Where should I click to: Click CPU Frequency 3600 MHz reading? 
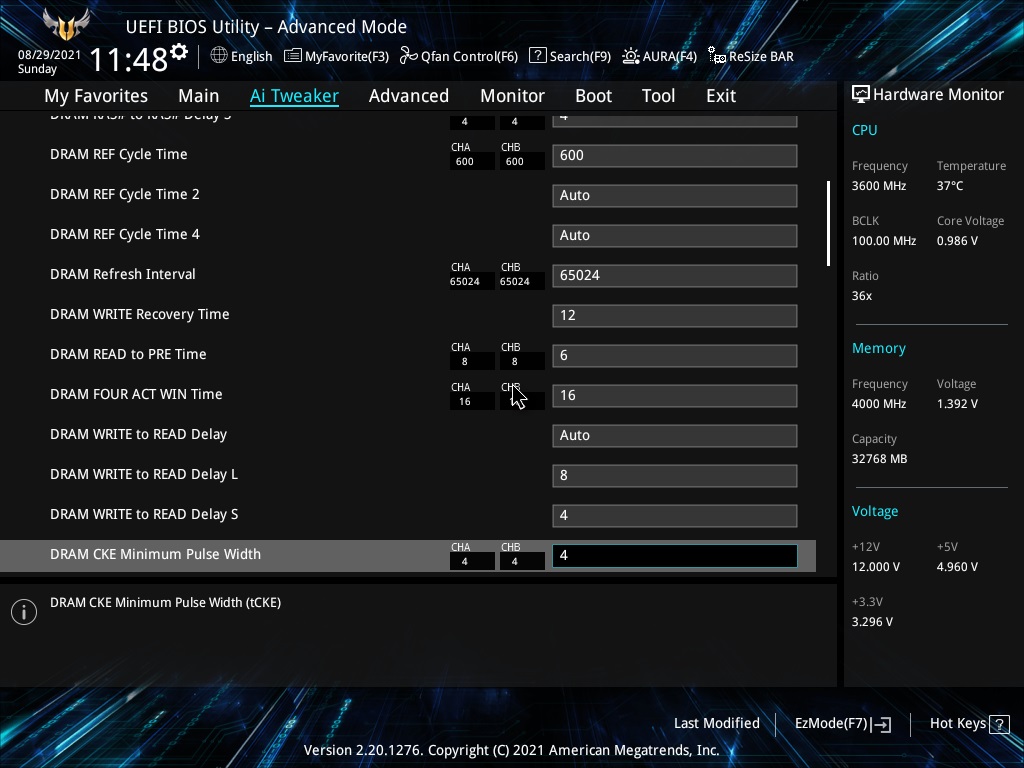click(879, 186)
